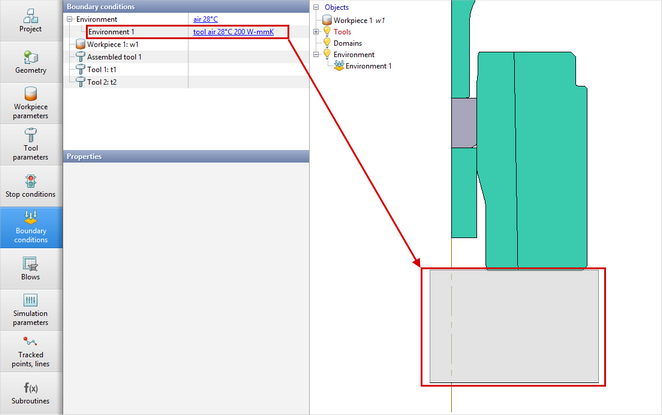The width and height of the screenshot is (662, 415).
Task: Toggle visibility bulb for Domains node
Action: (x=327, y=43)
